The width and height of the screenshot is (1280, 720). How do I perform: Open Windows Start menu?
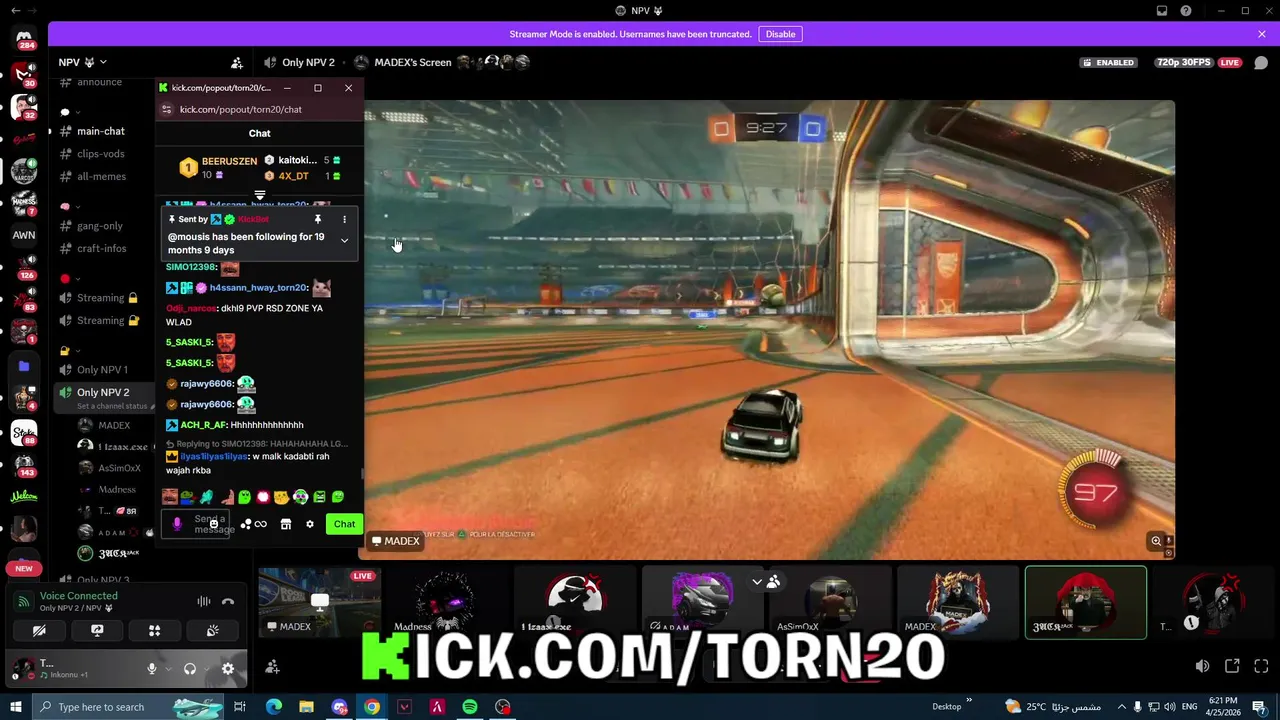click(16, 707)
